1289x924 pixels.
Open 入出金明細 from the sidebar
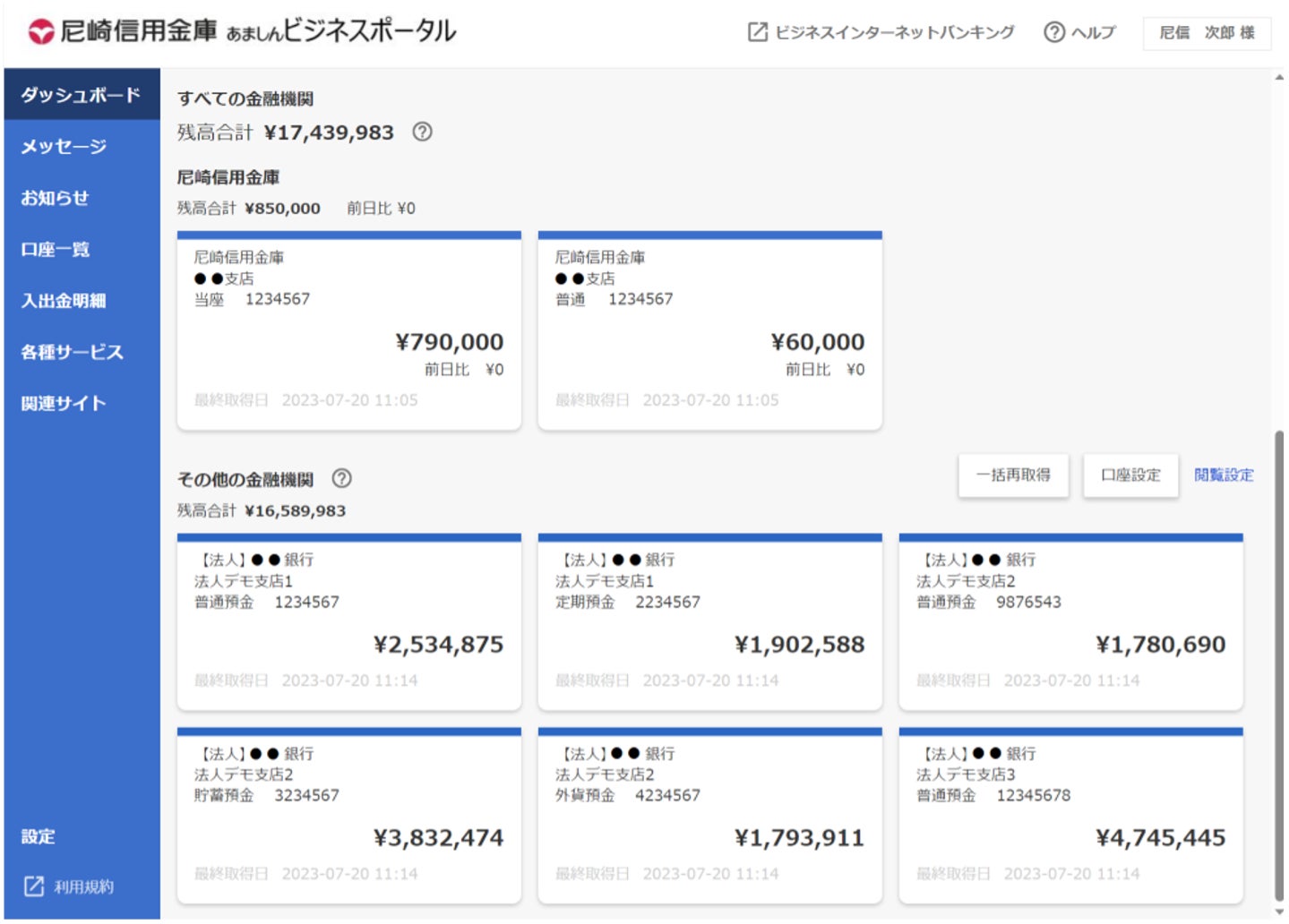point(64,301)
